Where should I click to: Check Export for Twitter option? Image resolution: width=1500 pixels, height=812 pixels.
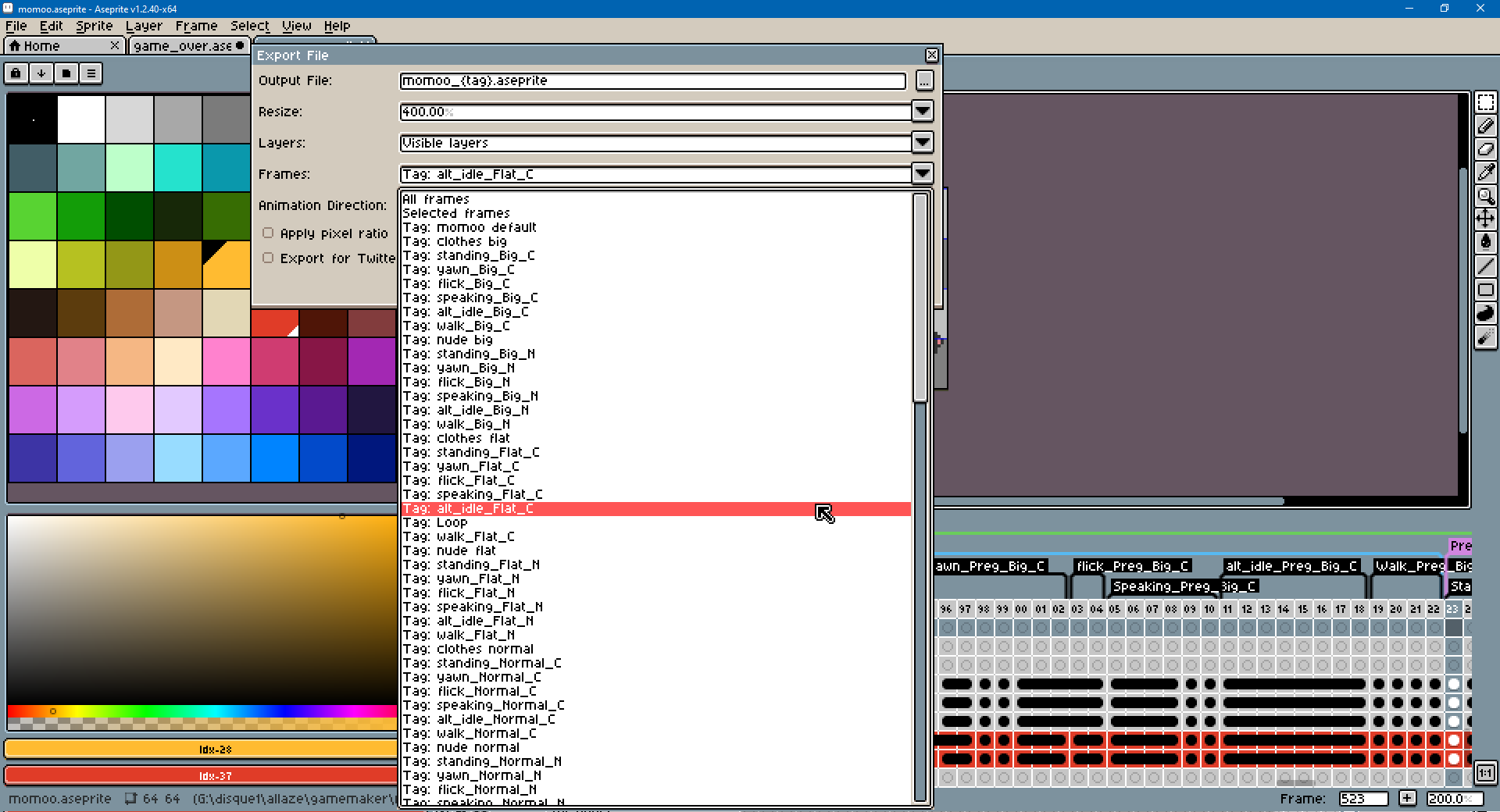[x=268, y=258]
